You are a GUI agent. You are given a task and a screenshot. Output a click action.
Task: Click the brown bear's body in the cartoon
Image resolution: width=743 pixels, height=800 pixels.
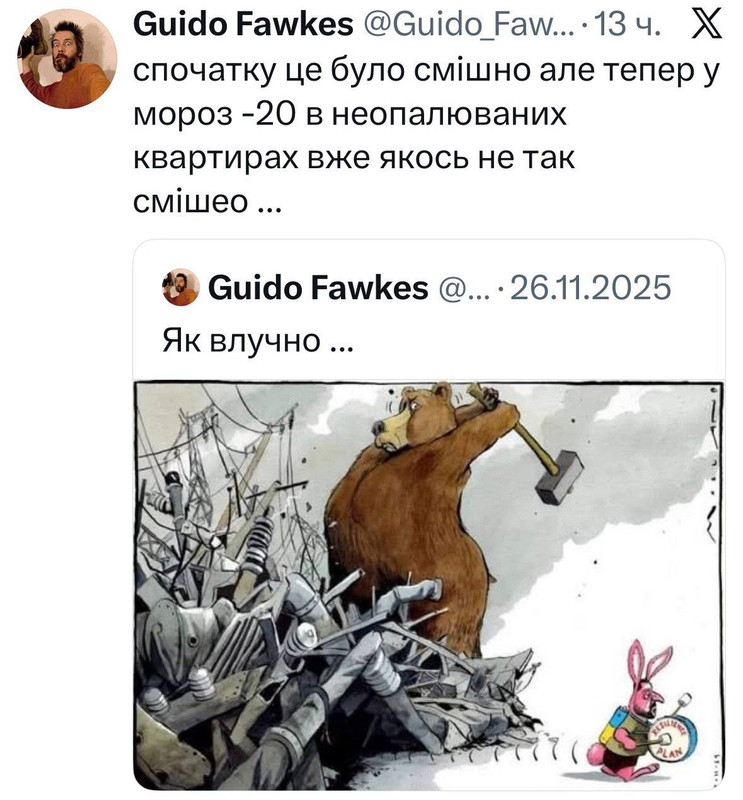point(408,531)
